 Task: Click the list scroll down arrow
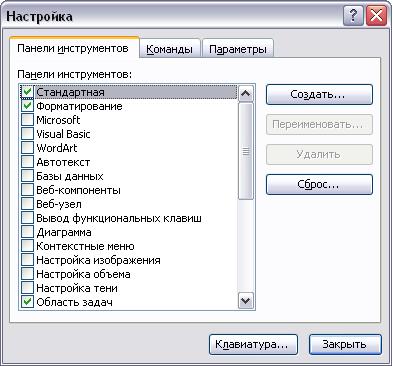[246, 301]
